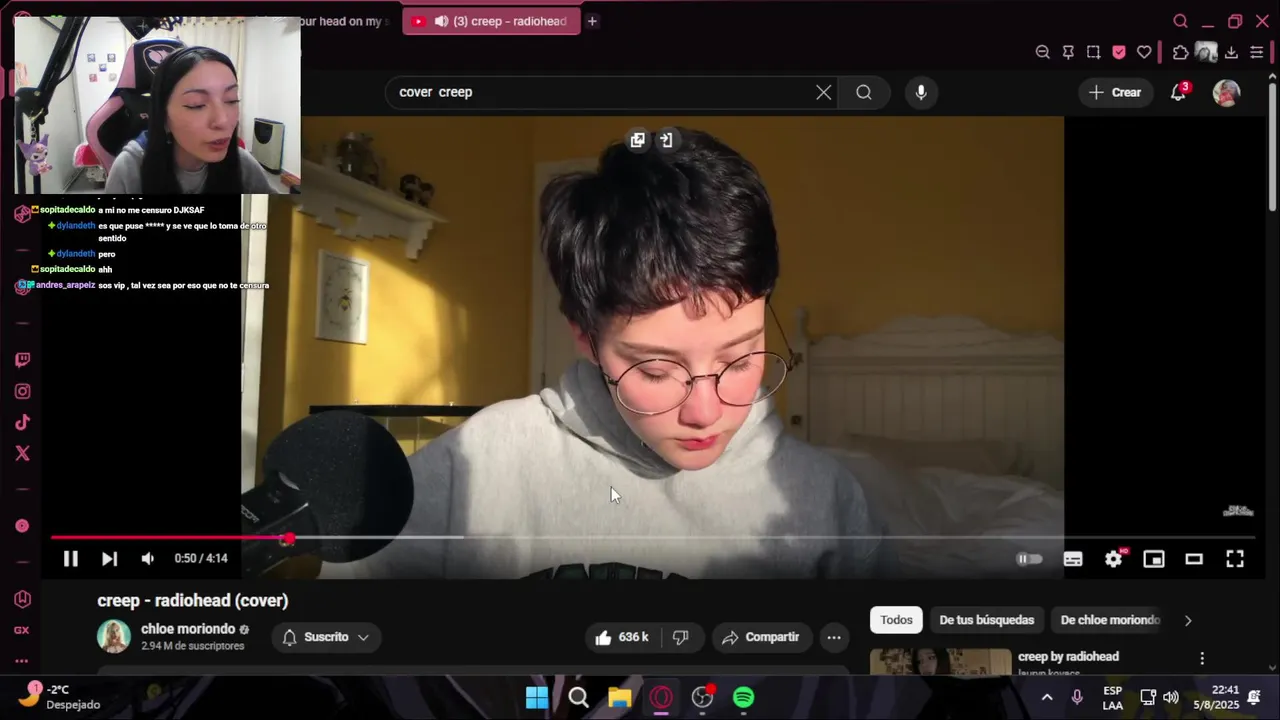Click the 'creep by radiohead' thumbnail
The width and height of the screenshot is (1280, 720).
[941, 662]
